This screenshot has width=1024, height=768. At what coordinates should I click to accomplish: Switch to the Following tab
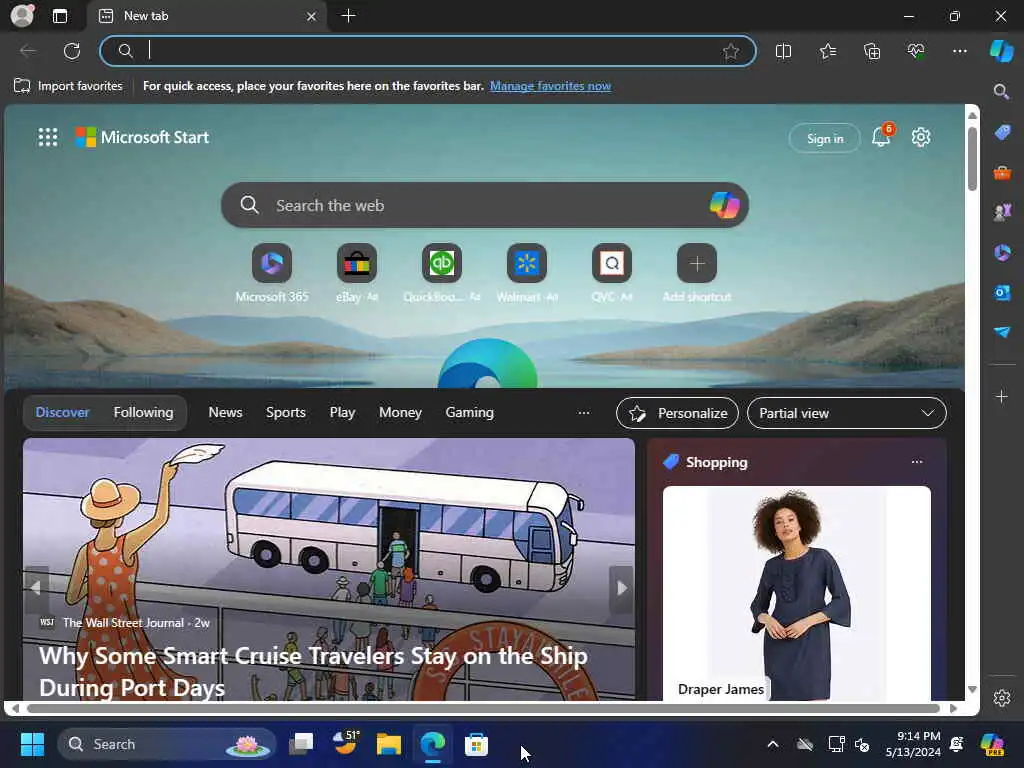143,413
